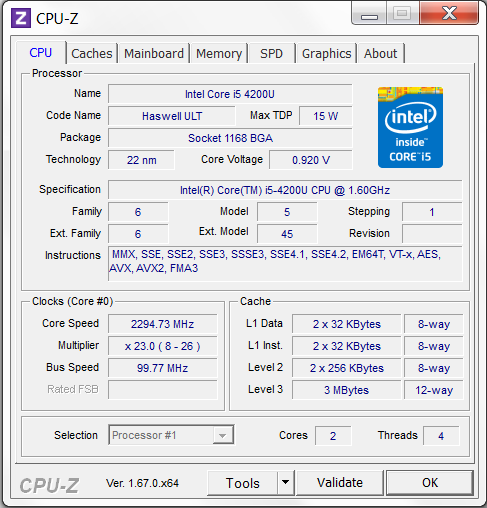Click the Cores count value 2
487x508 pixels.
pos(333,436)
